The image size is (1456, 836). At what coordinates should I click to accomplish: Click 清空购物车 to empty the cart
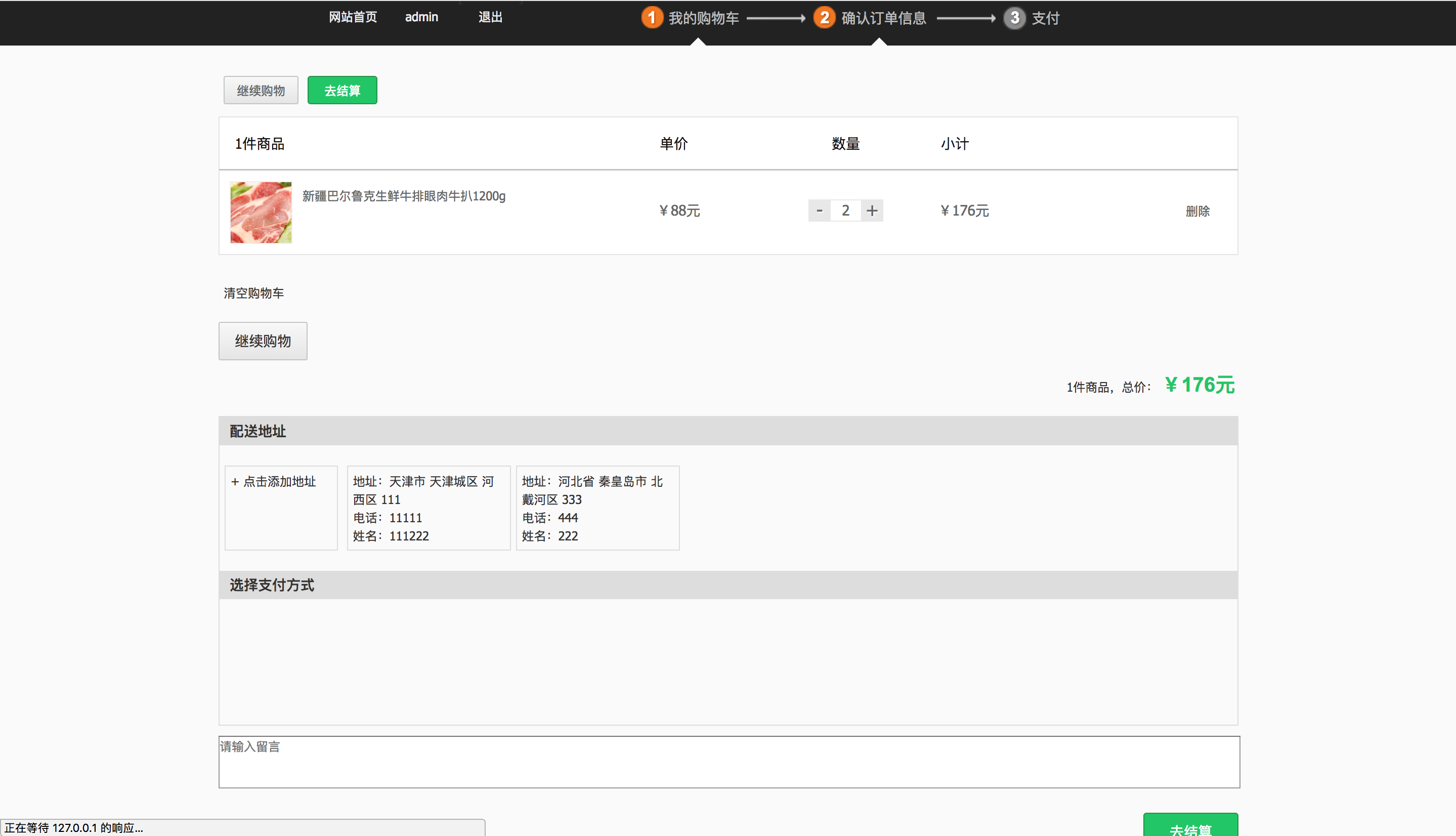pos(253,294)
